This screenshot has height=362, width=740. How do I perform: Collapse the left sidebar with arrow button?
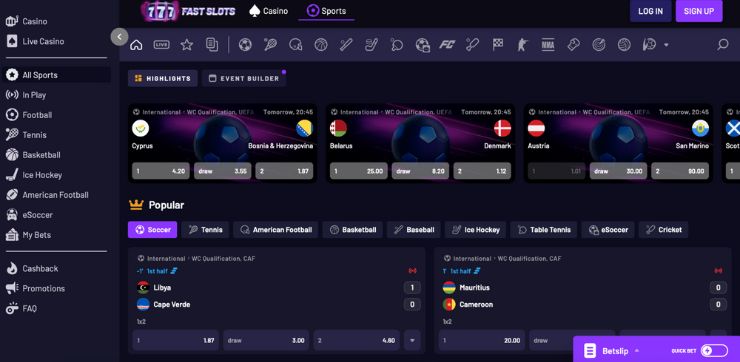coord(119,37)
